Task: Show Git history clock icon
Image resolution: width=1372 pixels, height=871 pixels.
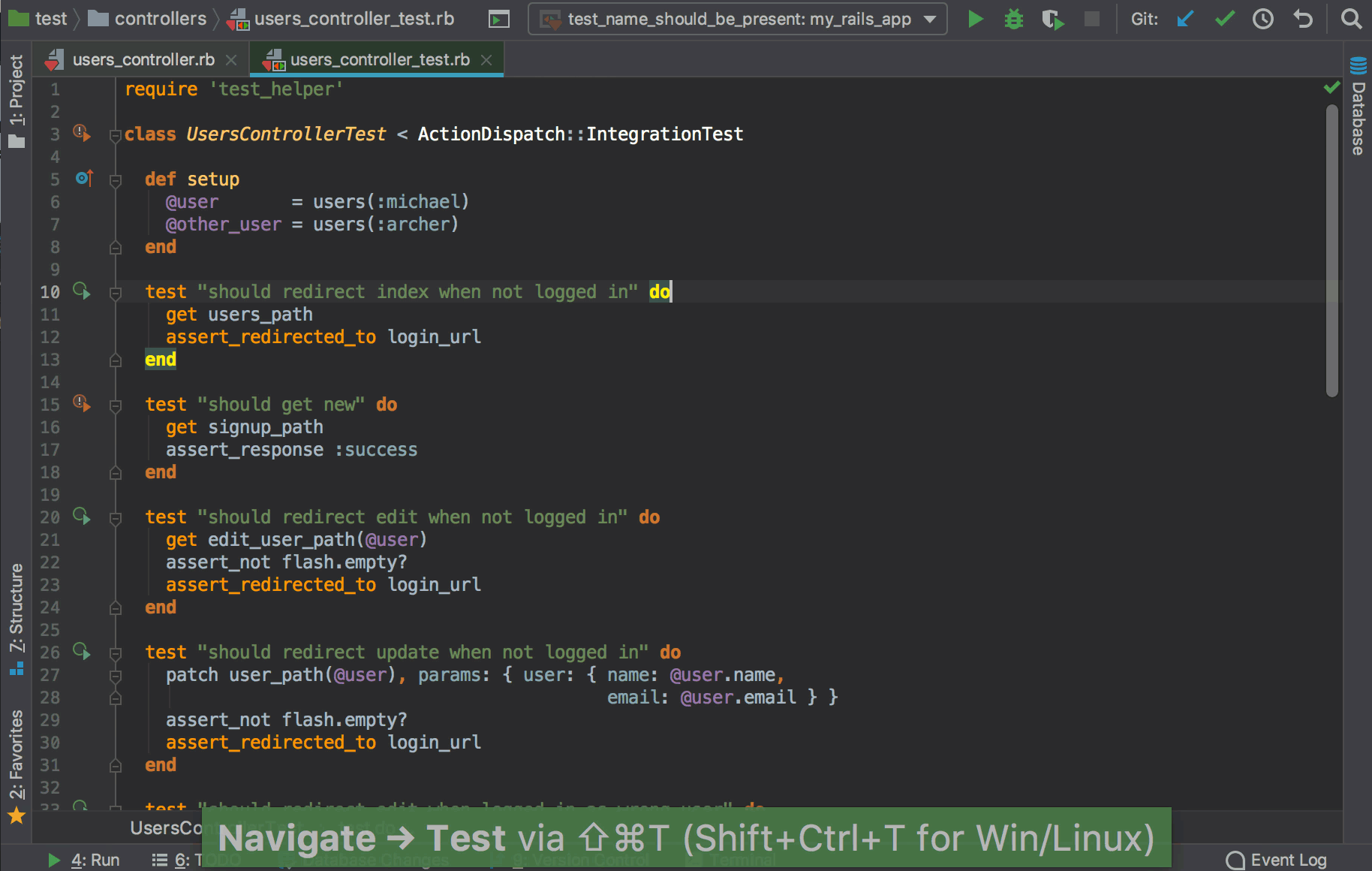Action: [x=1263, y=19]
